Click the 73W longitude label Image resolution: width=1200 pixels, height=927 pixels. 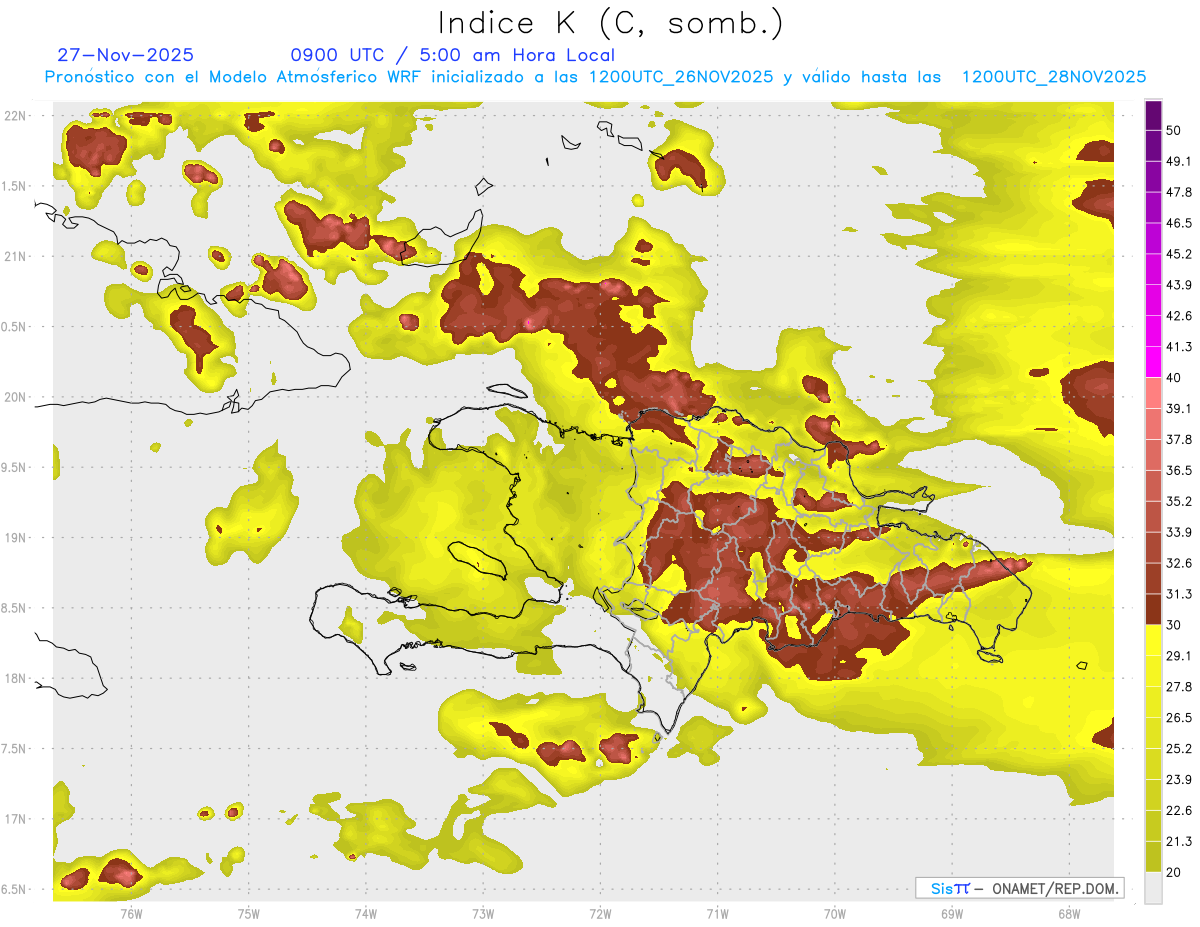483,913
